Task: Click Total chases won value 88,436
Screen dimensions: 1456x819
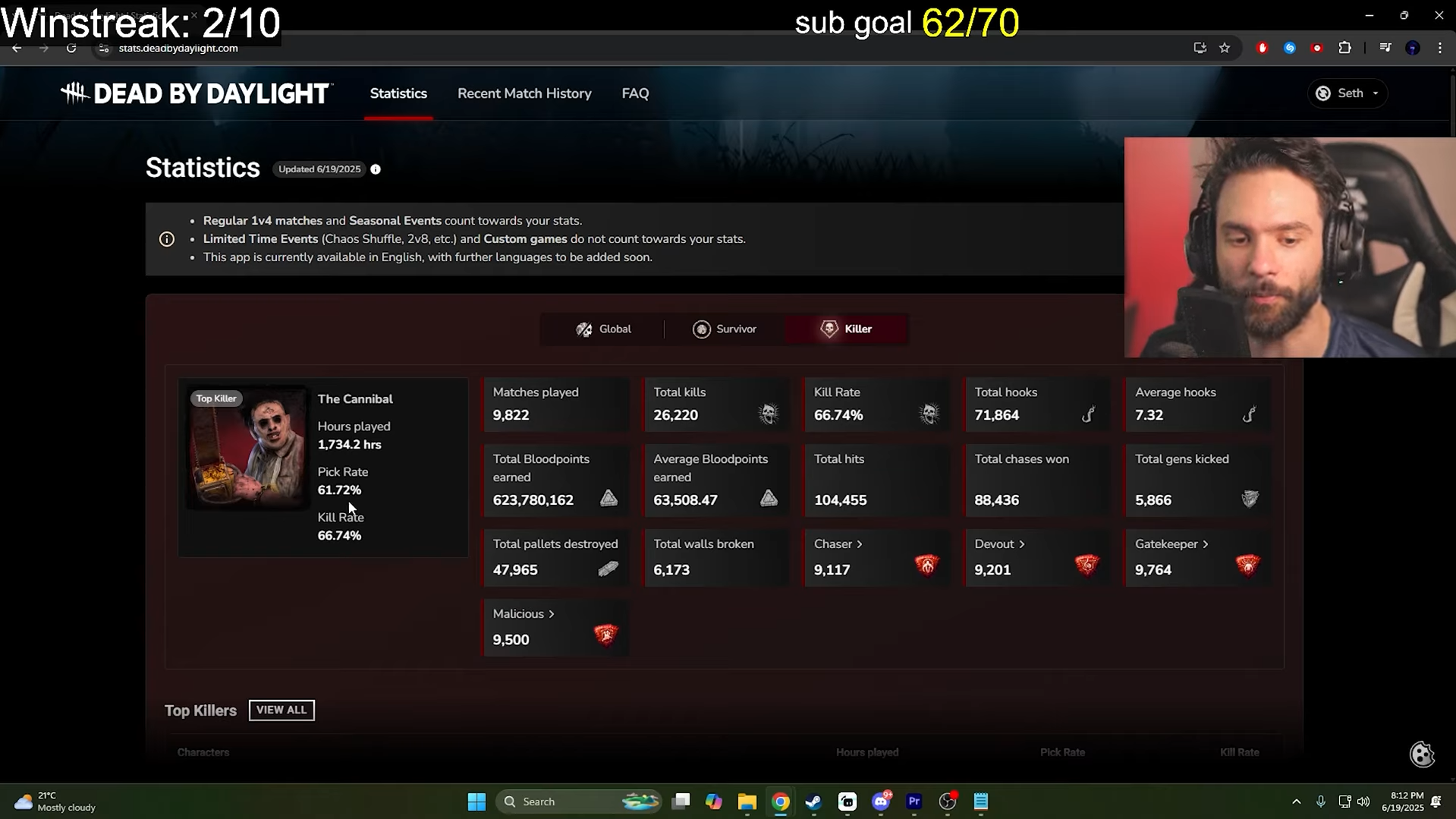Action: pyautogui.click(x=996, y=500)
